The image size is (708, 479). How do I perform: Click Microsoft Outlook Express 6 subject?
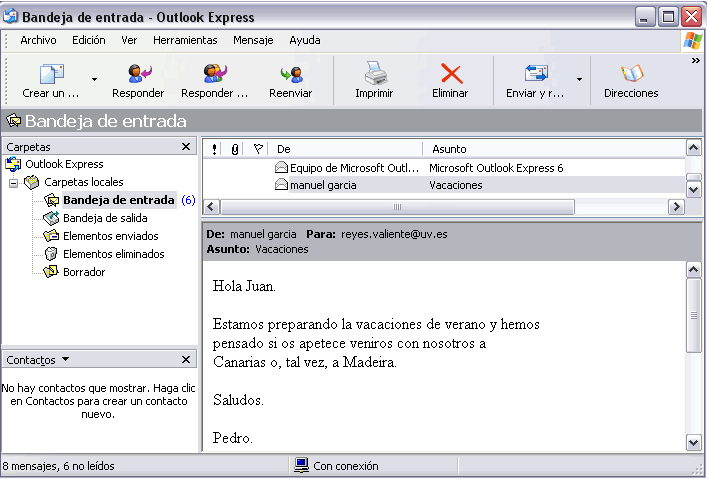click(x=496, y=168)
